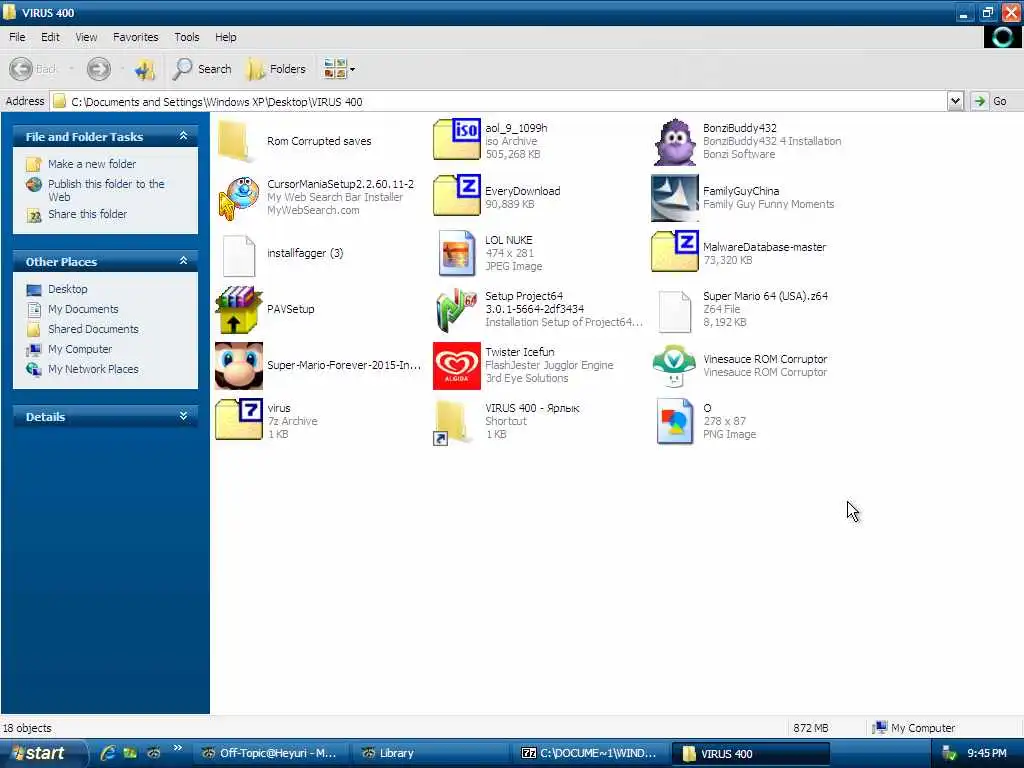Image resolution: width=1024 pixels, height=768 pixels.
Task: Open the File menu
Action: point(17,37)
